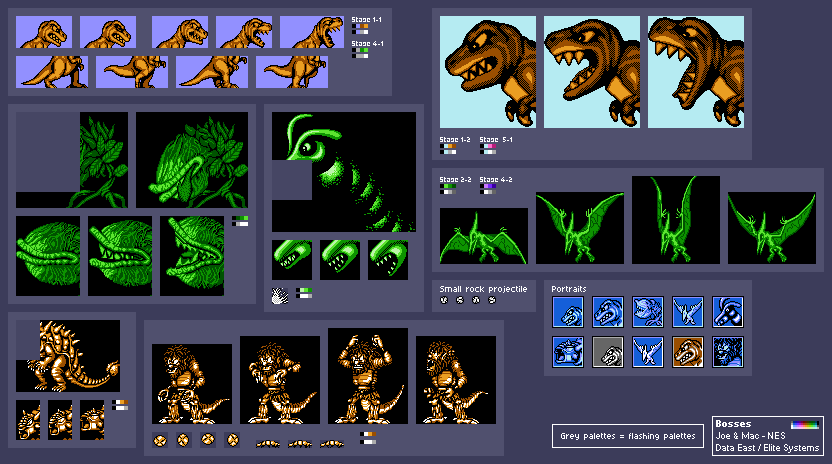Select the first orange ball sprite under the lion-man boss

(159, 439)
